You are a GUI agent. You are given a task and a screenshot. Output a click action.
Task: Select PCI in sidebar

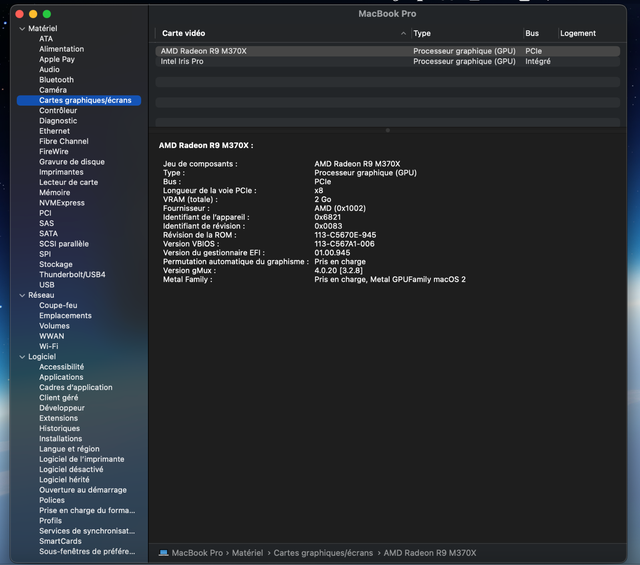45,213
